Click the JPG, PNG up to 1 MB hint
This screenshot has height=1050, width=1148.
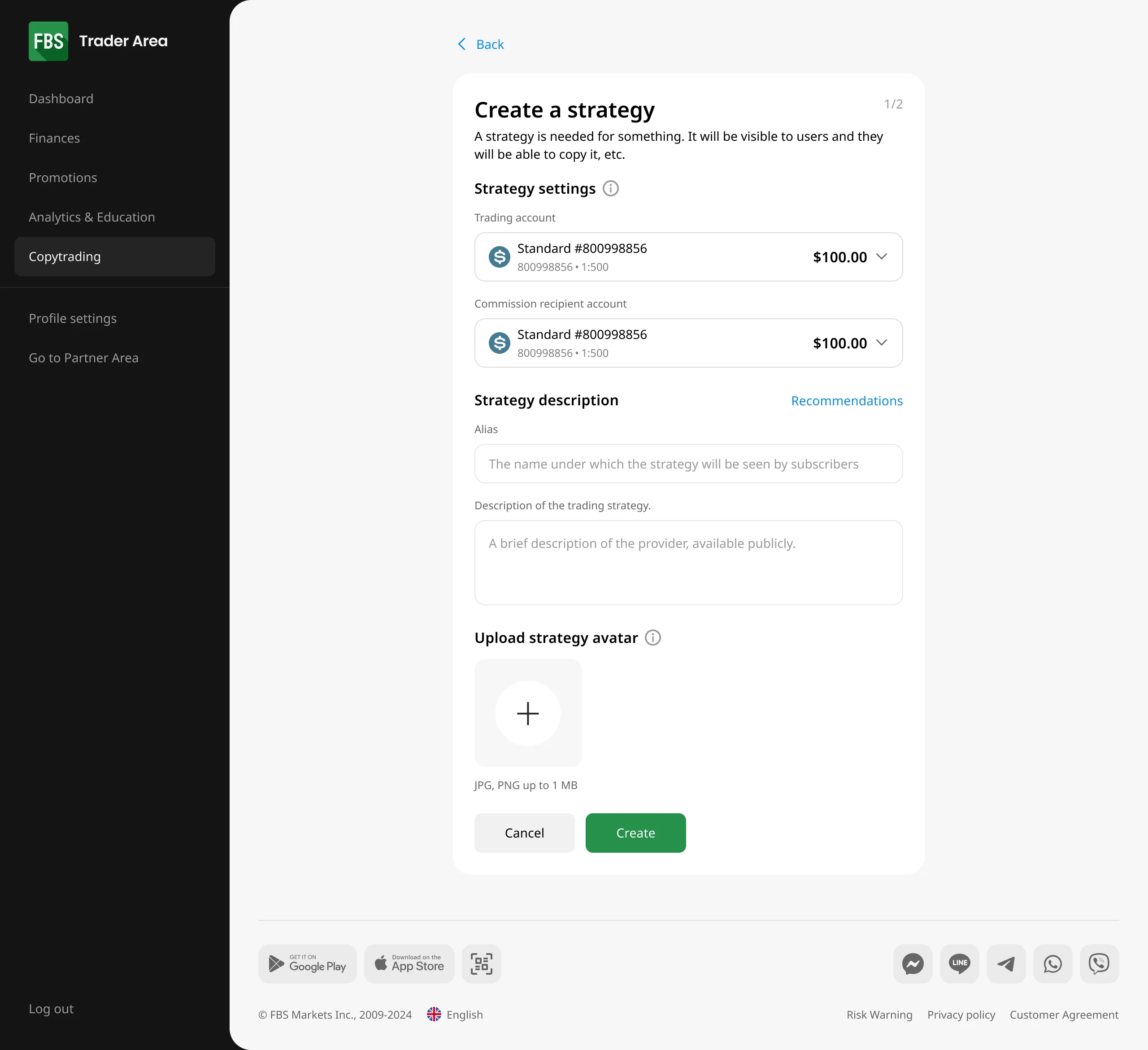coord(526,785)
